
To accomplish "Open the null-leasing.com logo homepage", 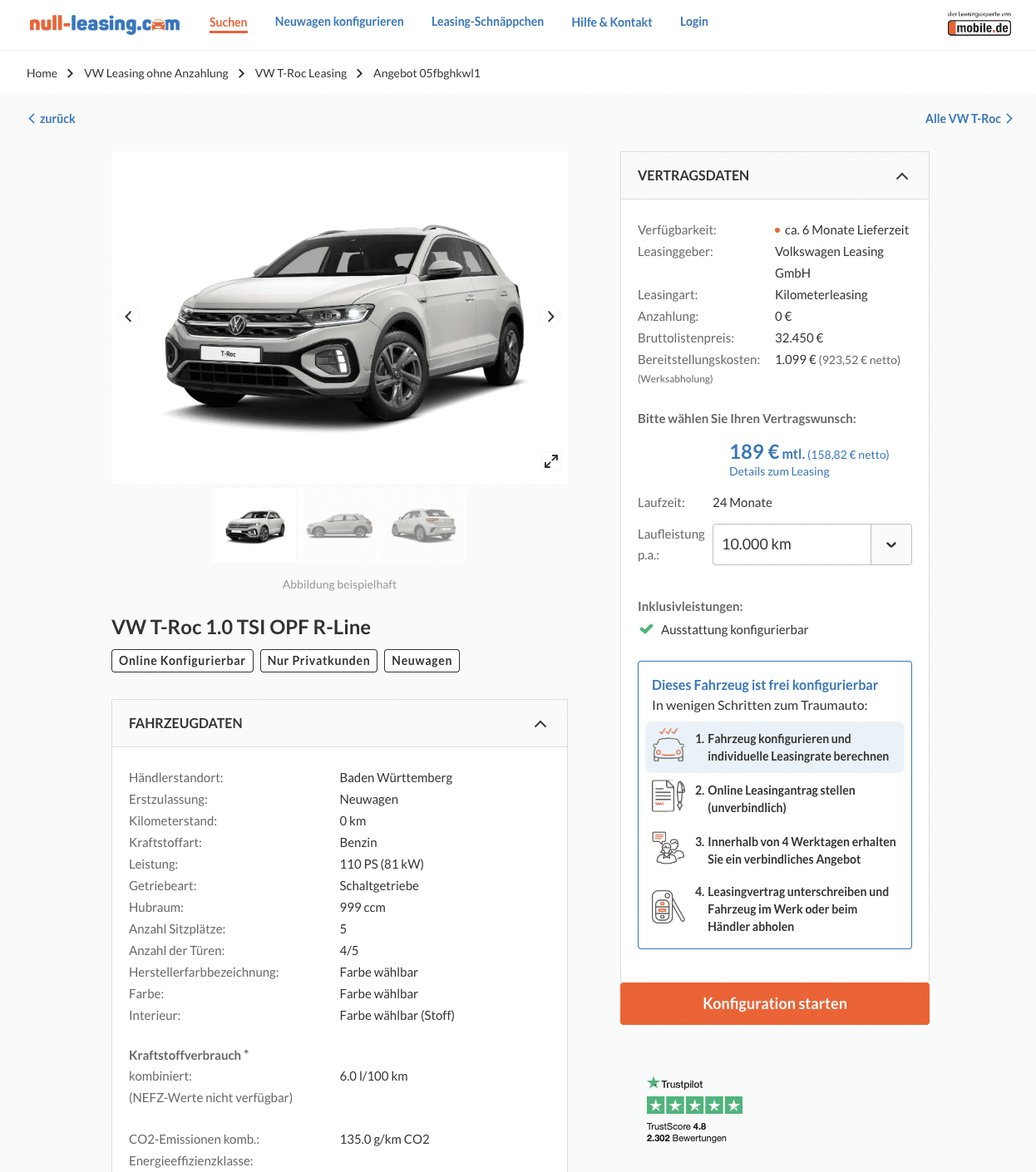I will [x=104, y=24].
